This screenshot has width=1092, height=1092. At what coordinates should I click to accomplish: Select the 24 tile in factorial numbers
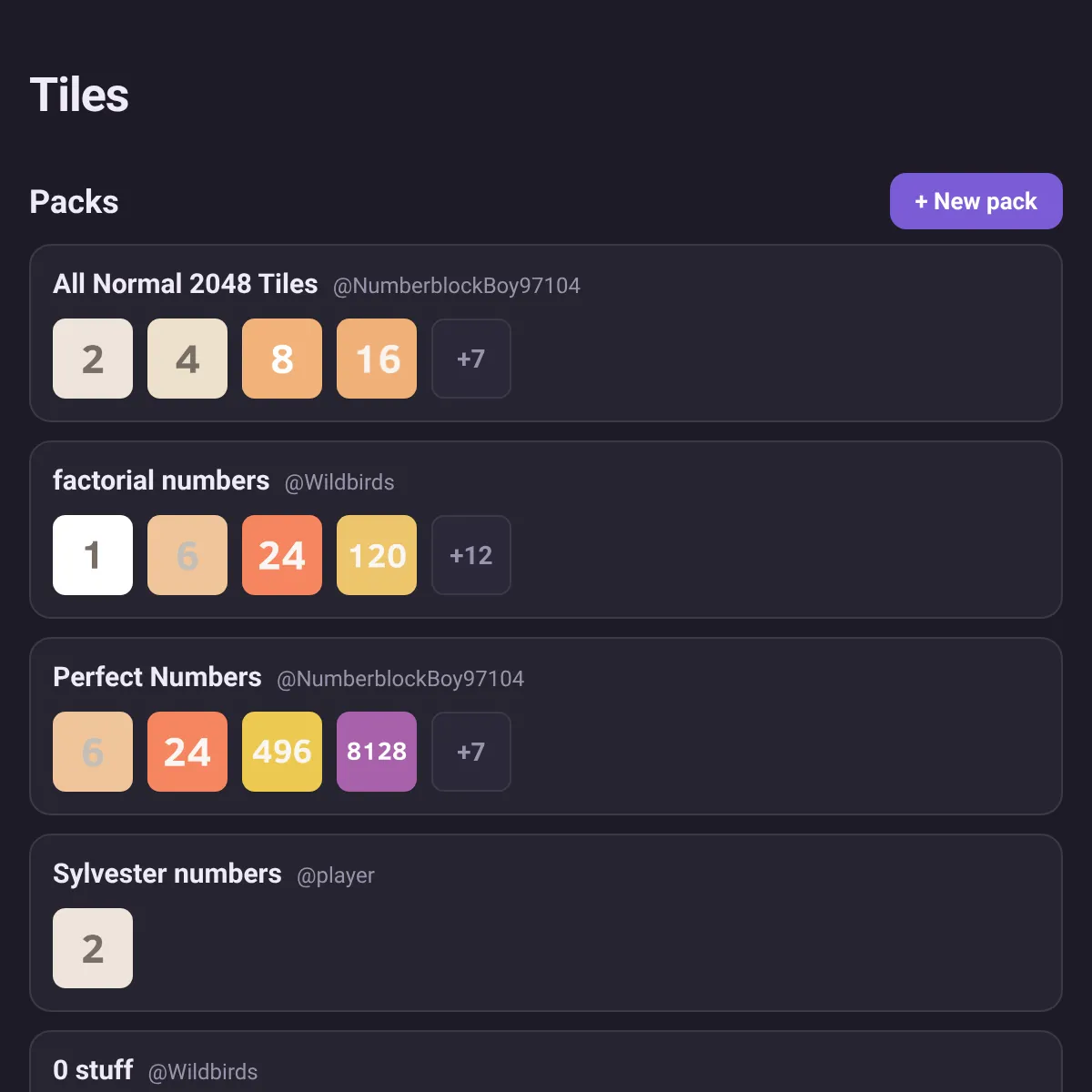[282, 555]
